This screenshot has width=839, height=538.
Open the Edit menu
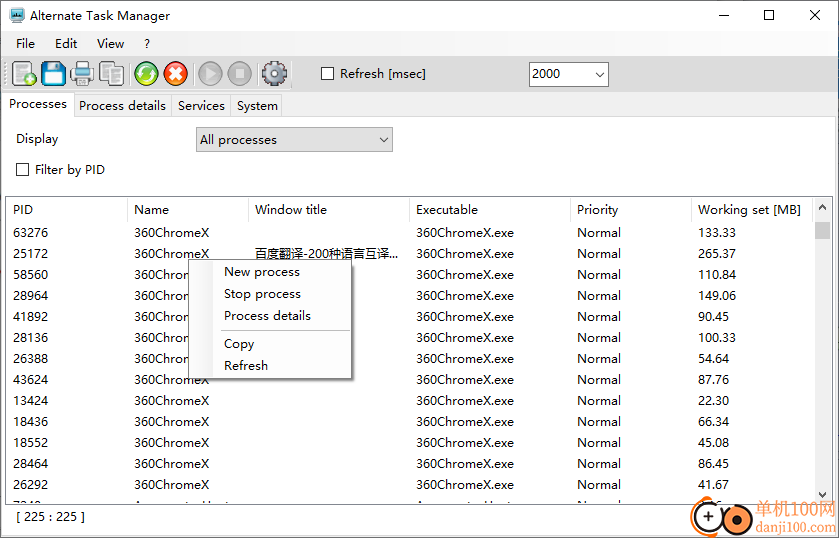66,44
